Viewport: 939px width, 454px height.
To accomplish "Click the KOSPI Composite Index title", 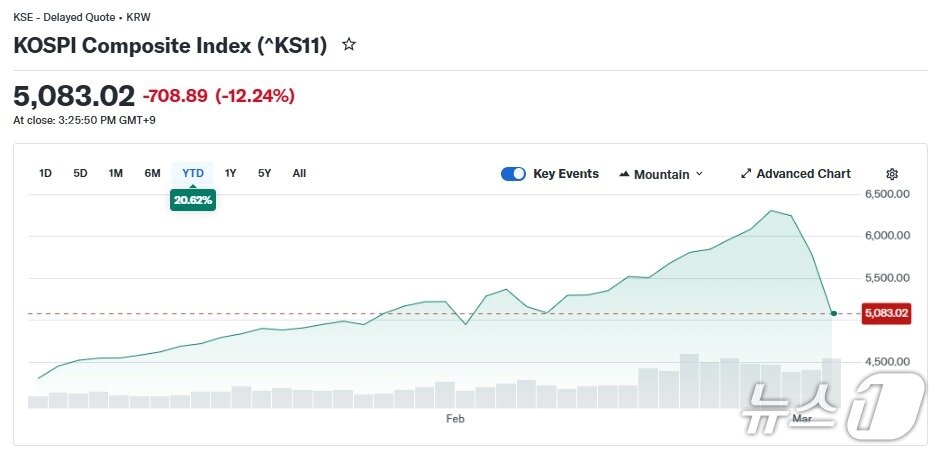I will point(170,46).
